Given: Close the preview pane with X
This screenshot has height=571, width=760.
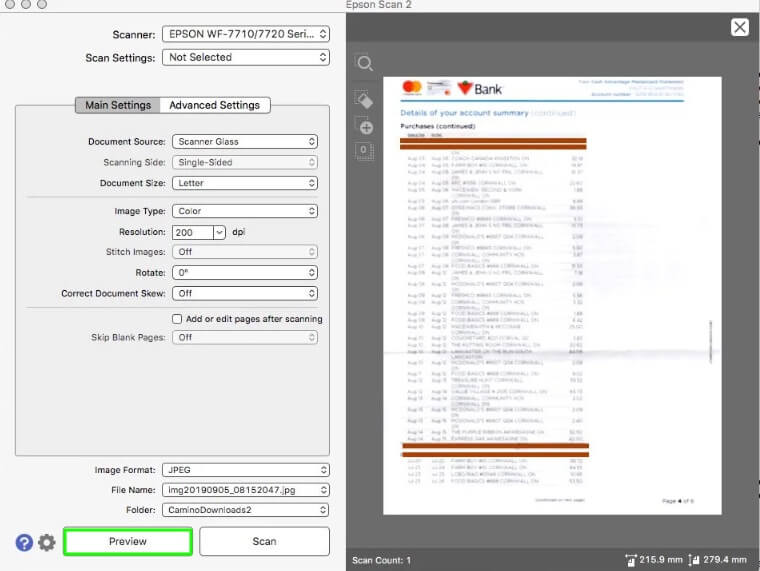Looking at the screenshot, I should pos(739,27).
